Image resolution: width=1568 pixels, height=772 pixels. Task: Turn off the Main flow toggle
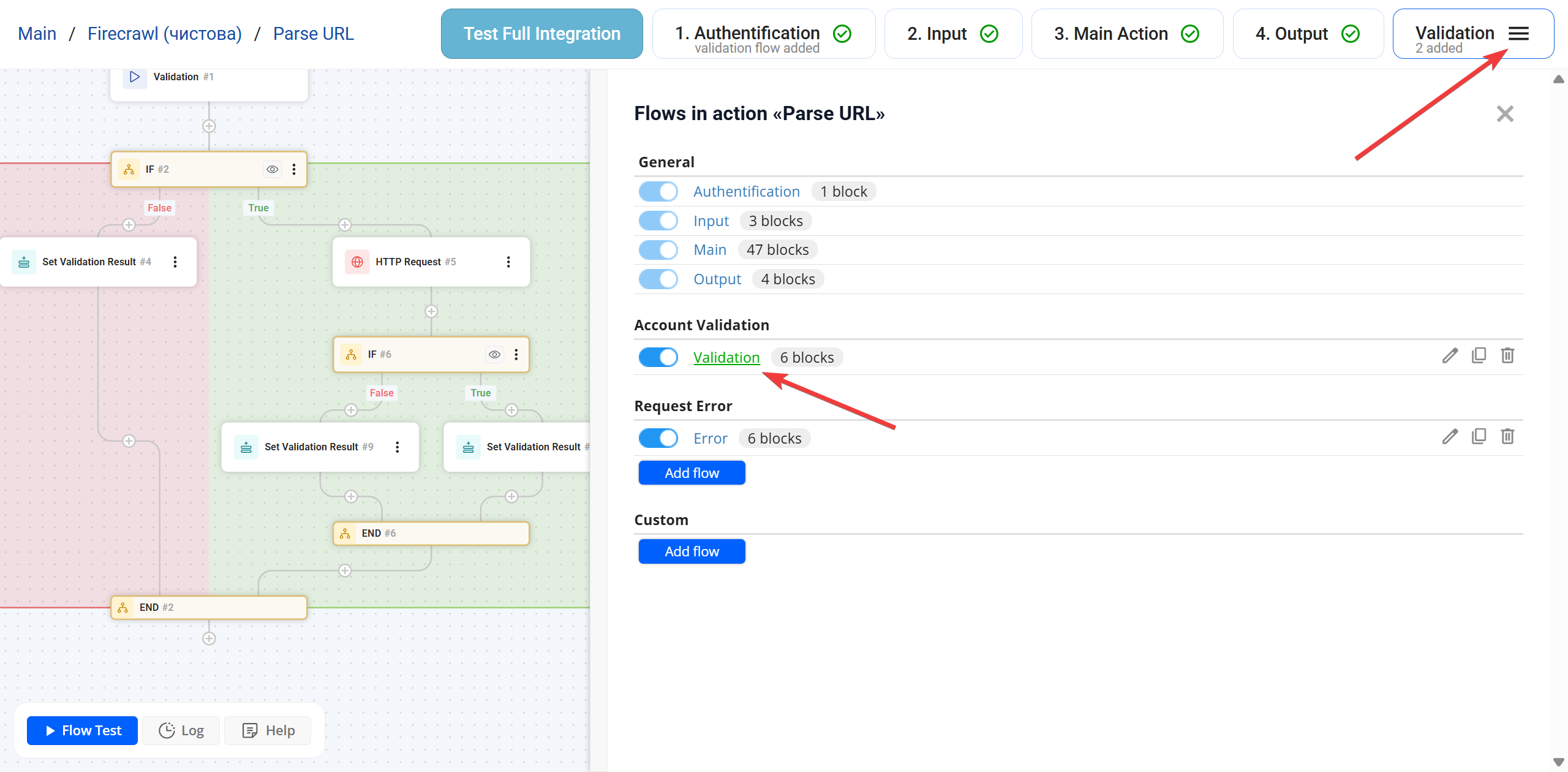tap(658, 250)
